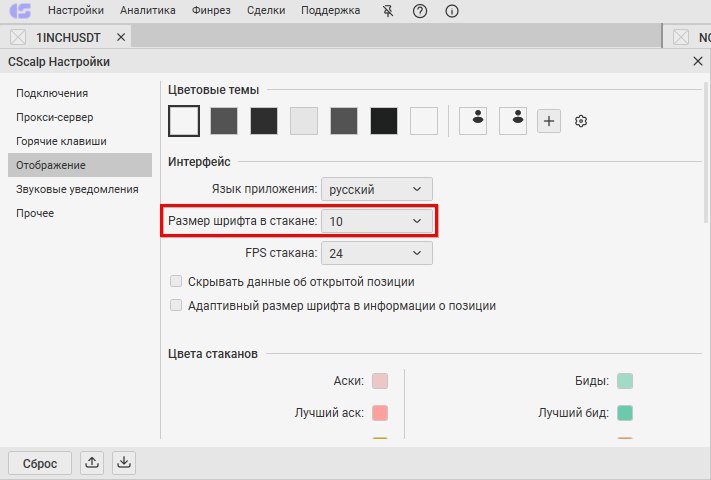
Task: Add a new color theme
Action: coord(549,121)
